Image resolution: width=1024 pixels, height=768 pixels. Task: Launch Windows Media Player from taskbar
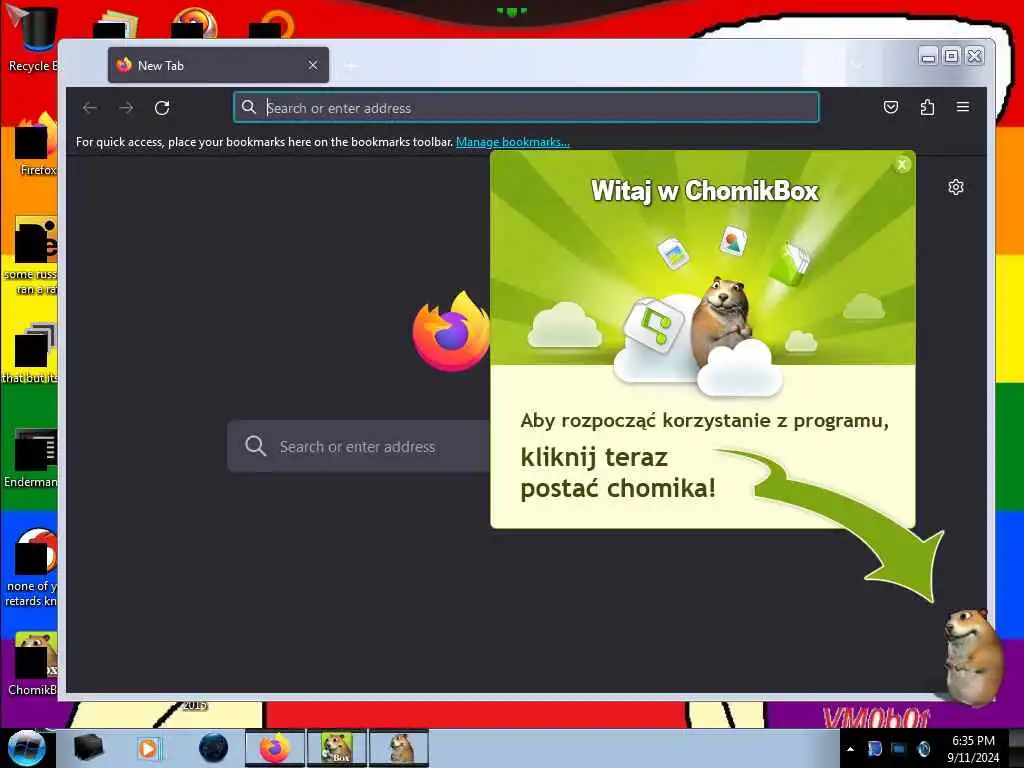tap(148, 748)
